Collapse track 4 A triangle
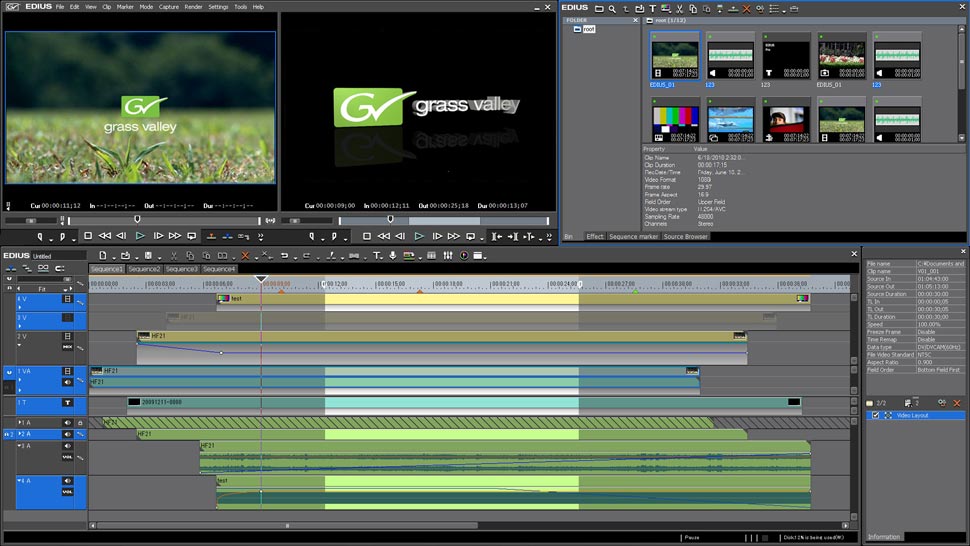Viewport: 970px width, 546px height. pyautogui.click(x=20, y=480)
